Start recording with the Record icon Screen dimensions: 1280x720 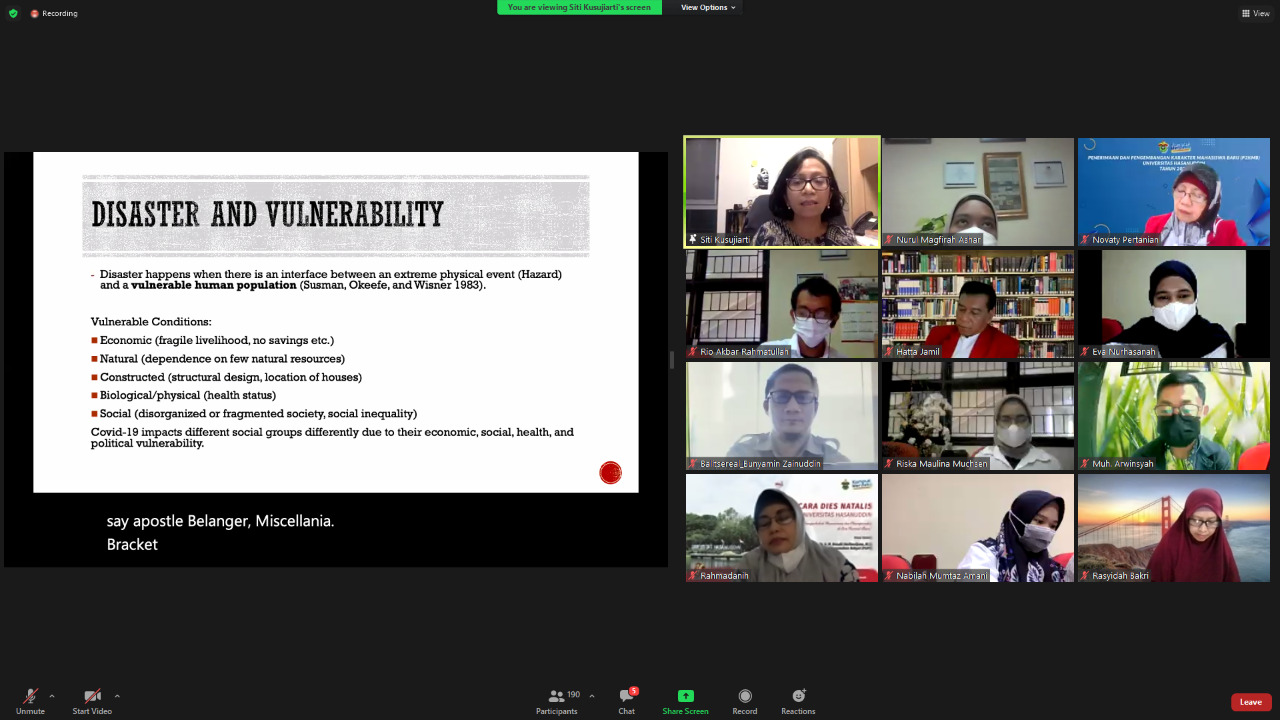(744, 696)
